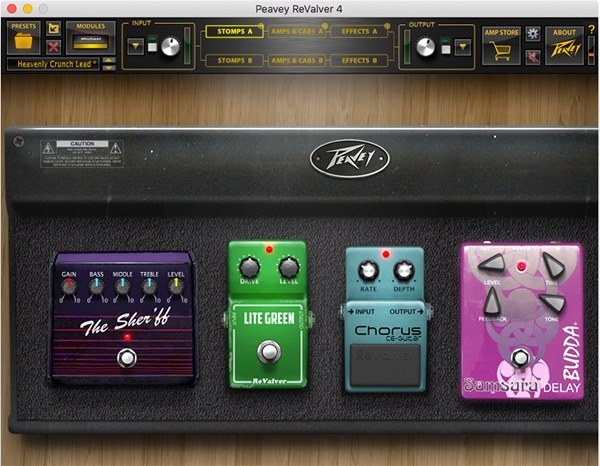
Task: Toggle the Amps & Cabs A bypass dot
Action: click(324, 26)
